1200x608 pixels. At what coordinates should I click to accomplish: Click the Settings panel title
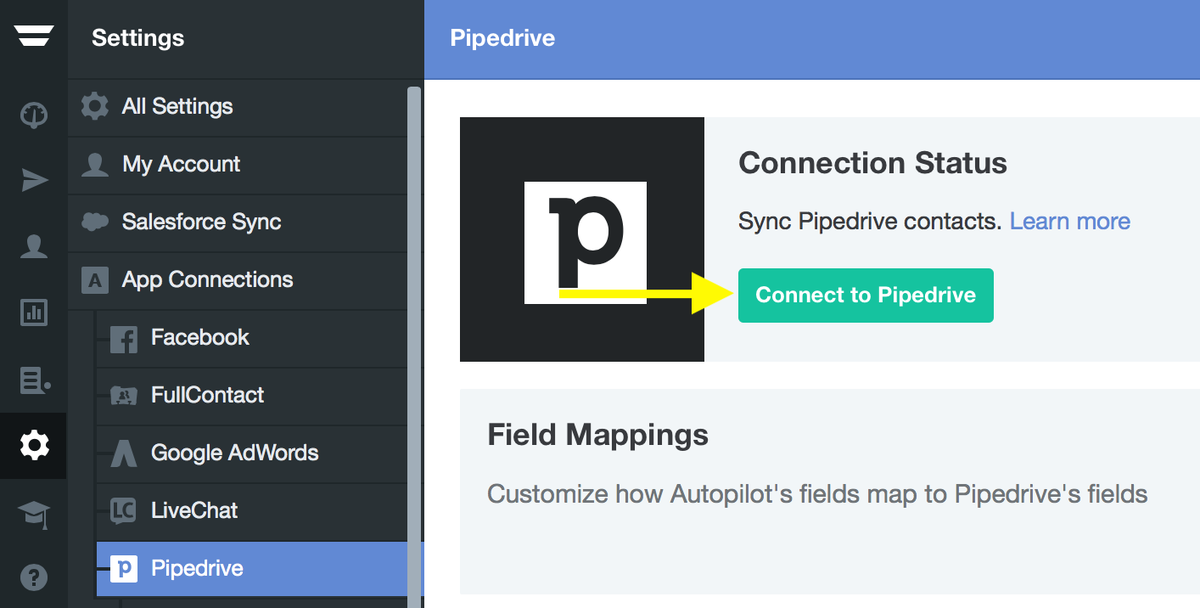click(138, 38)
